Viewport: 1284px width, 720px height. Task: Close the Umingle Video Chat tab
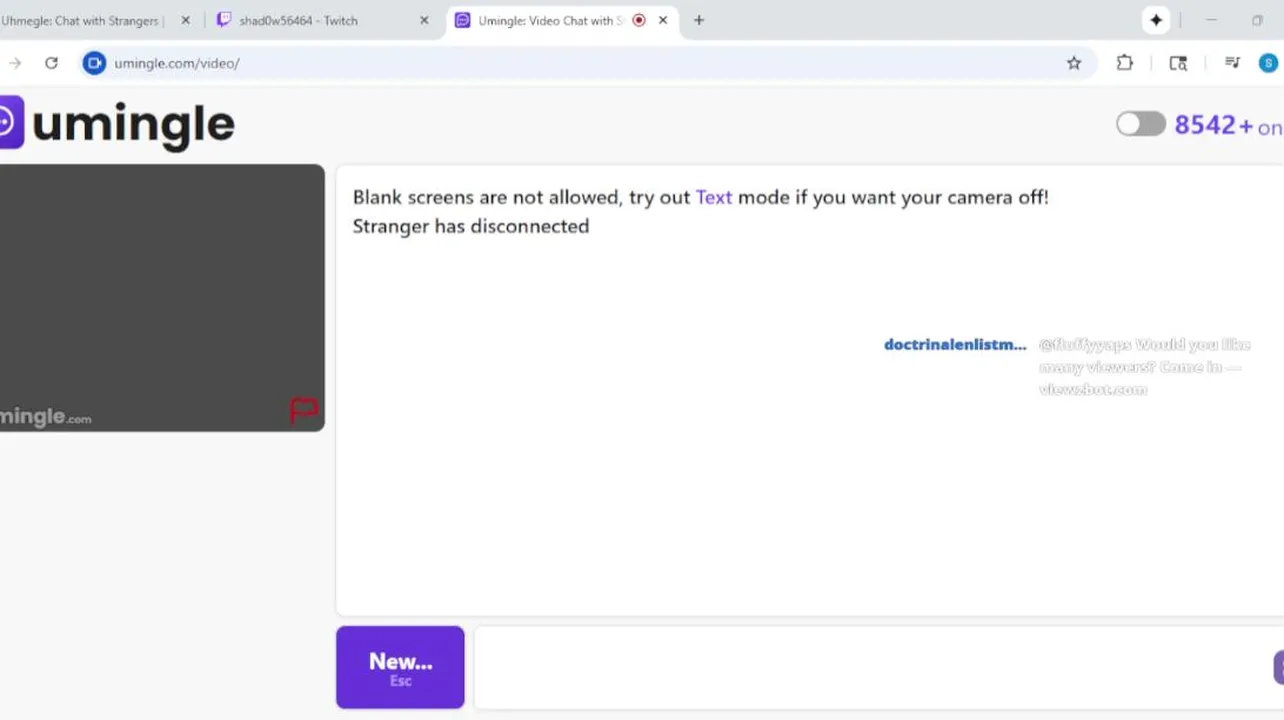pos(663,20)
